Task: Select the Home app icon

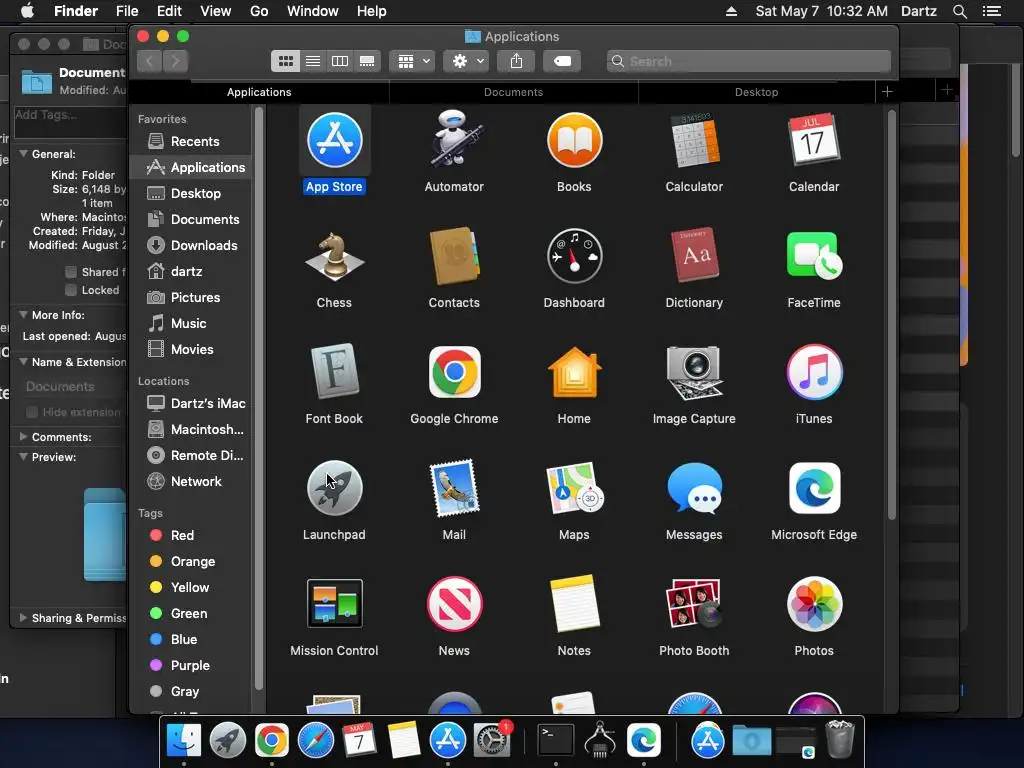Action: point(574,372)
